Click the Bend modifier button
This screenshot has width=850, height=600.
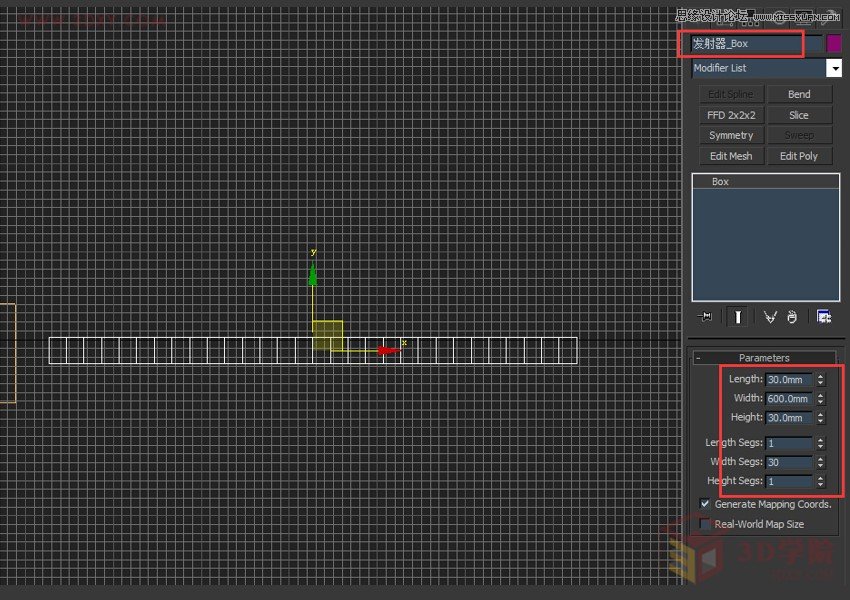[799, 94]
